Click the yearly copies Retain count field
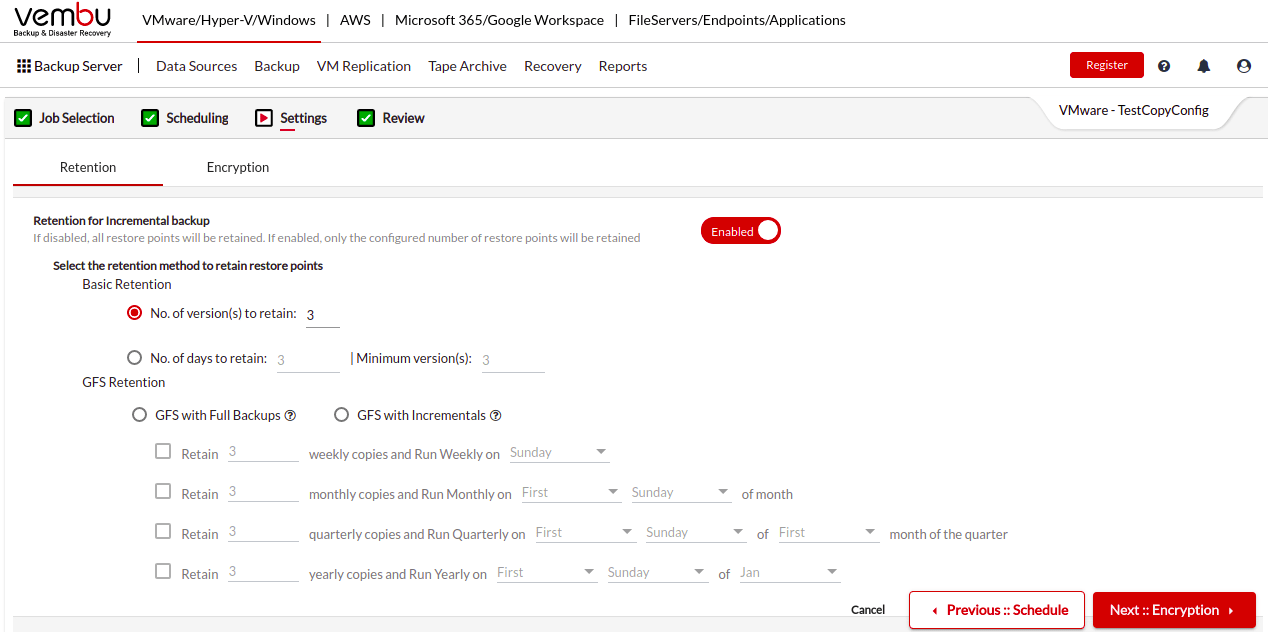1268x632 pixels. point(263,572)
